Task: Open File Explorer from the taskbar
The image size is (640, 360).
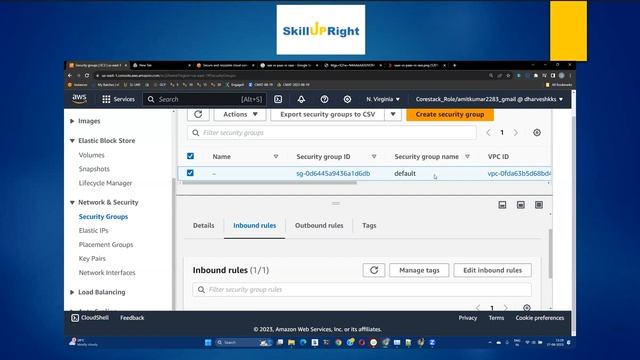Action: 291,342
